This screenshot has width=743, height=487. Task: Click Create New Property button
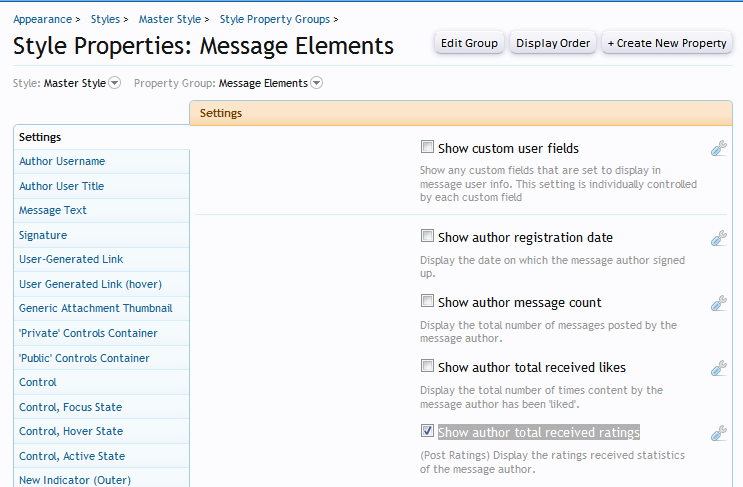point(667,43)
